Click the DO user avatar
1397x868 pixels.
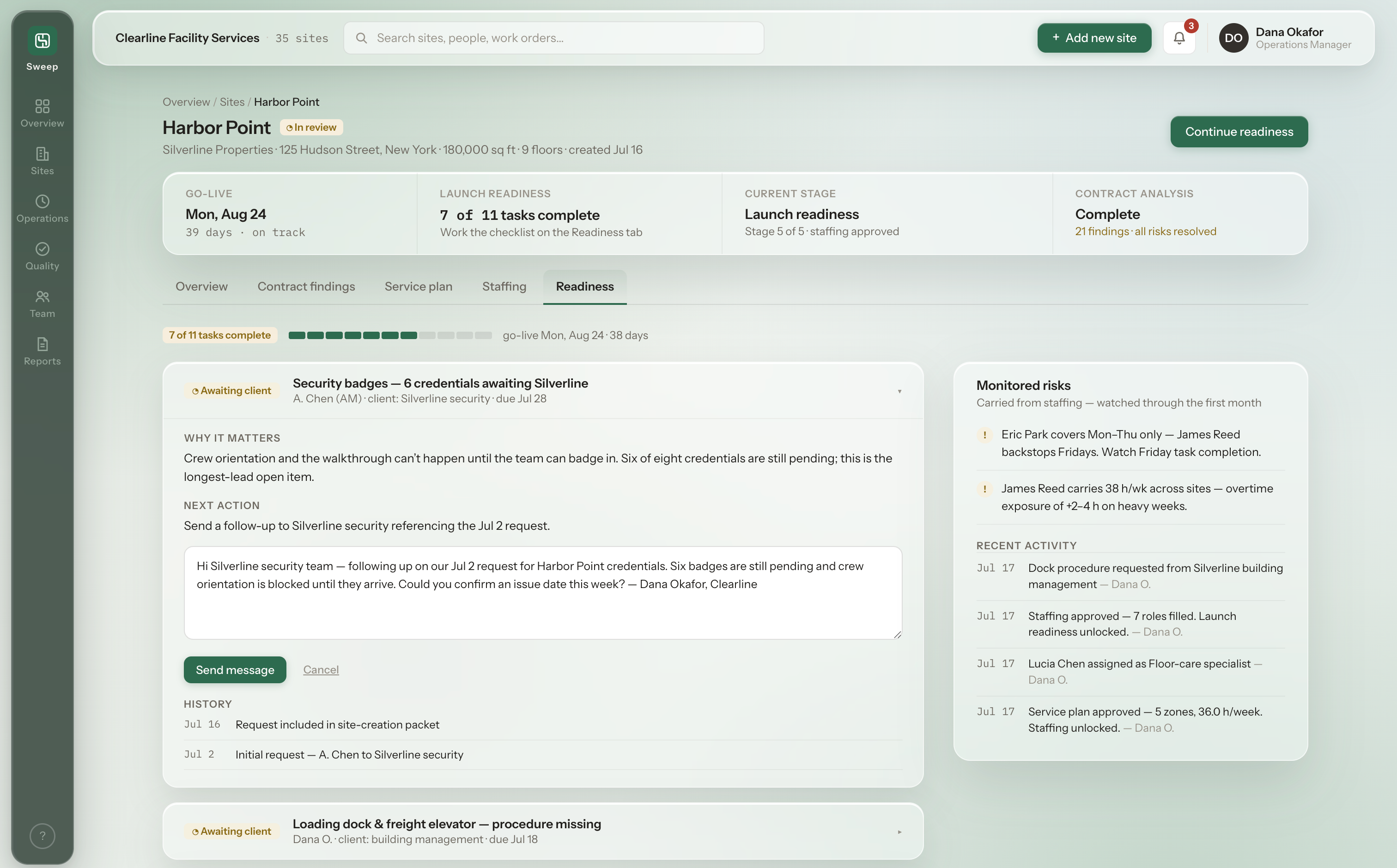tap(1233, 38)
